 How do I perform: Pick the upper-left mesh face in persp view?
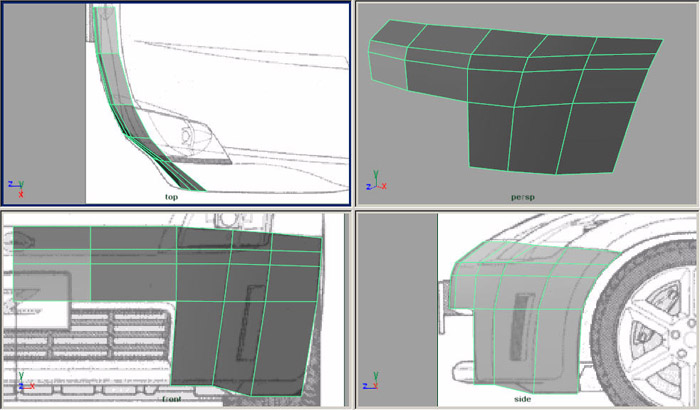(x=388, y=43)
